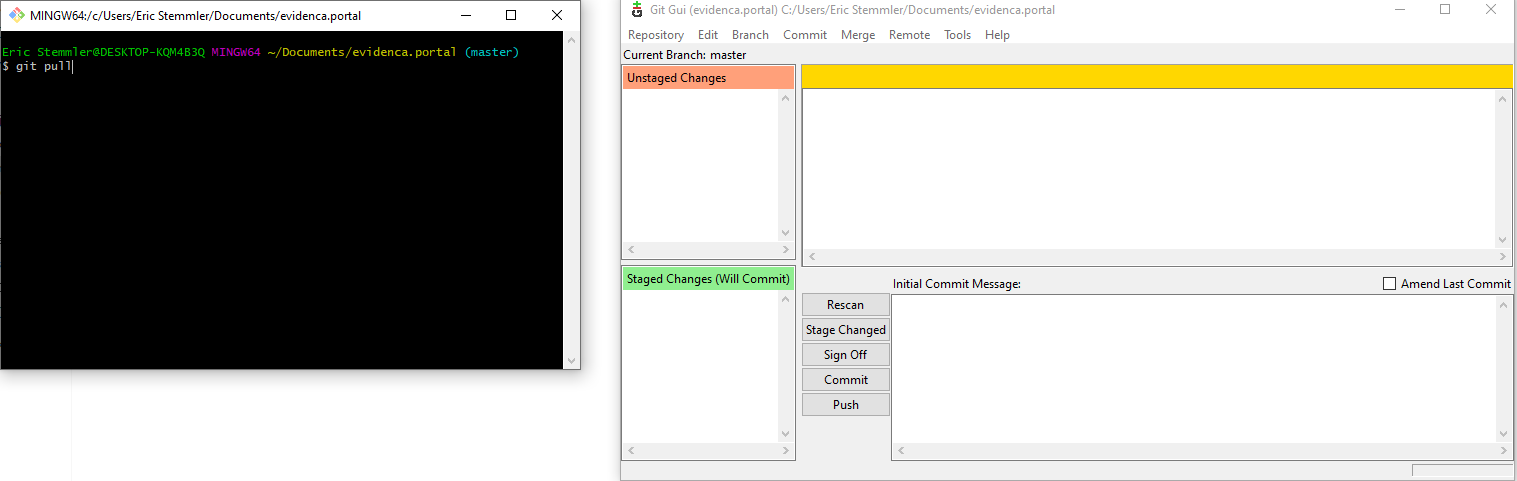Maximize the MINGW64 terminal window
The image size is (1517, 481).
[x=511, y=15]
